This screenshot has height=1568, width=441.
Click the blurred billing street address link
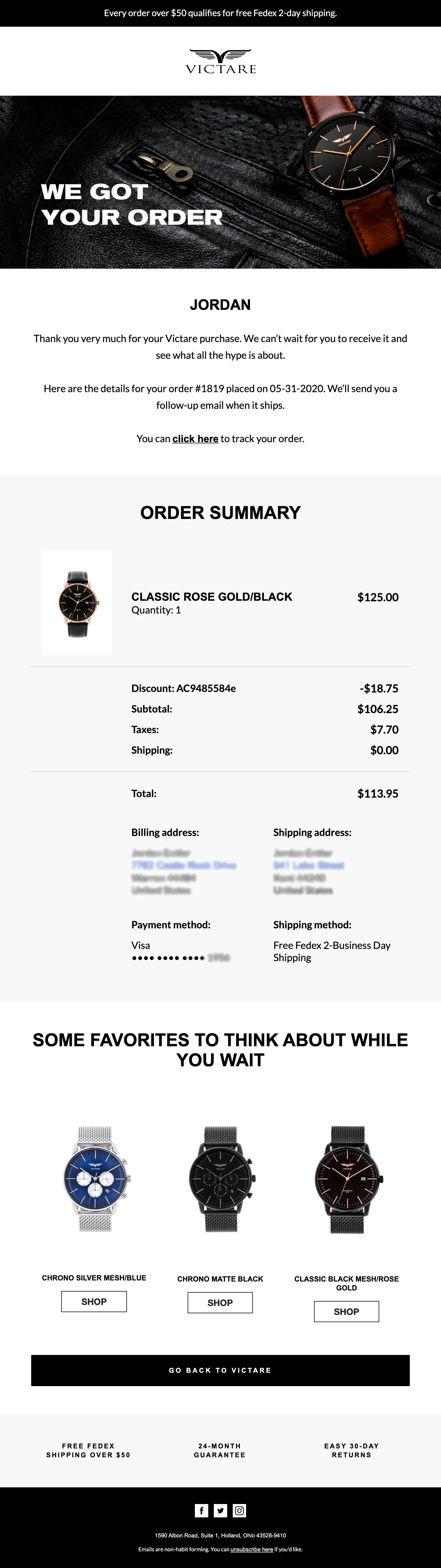[184, 865]
